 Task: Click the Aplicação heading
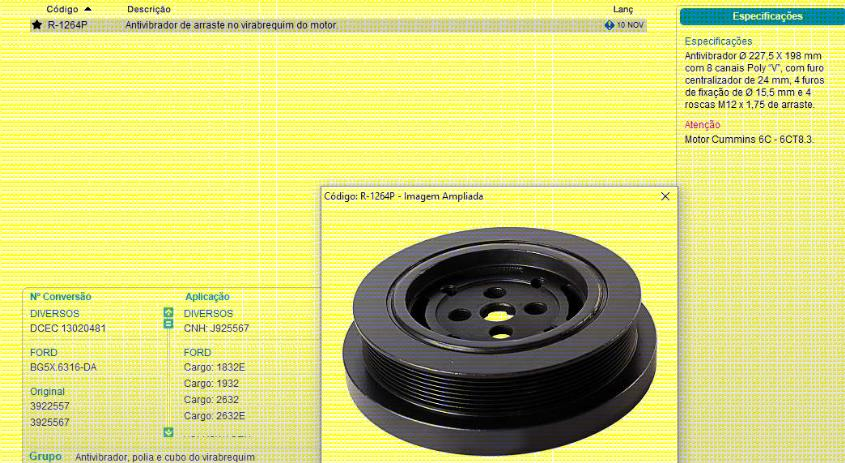tap(207, 296)
